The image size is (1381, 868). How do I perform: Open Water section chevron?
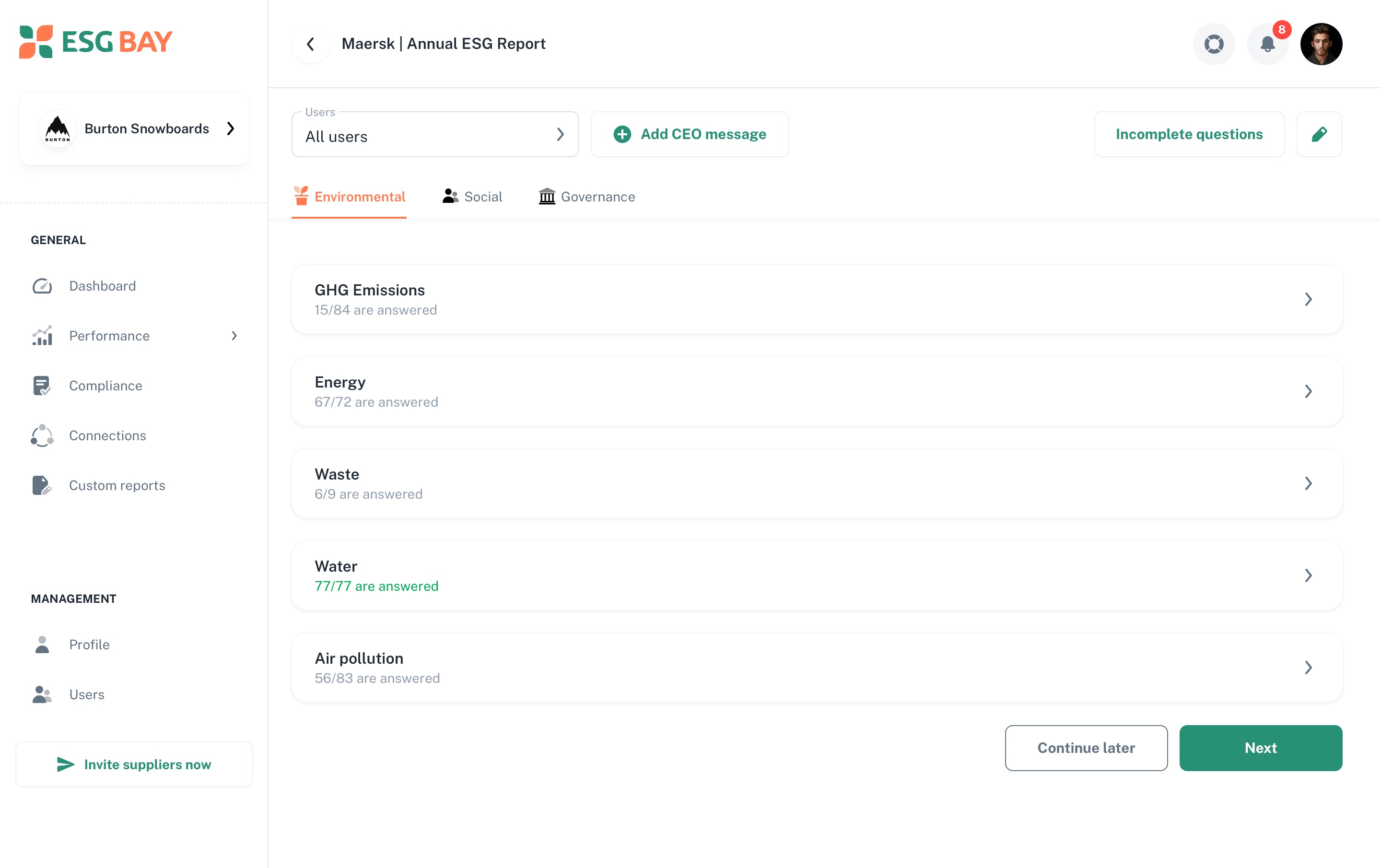[1308, 575]
